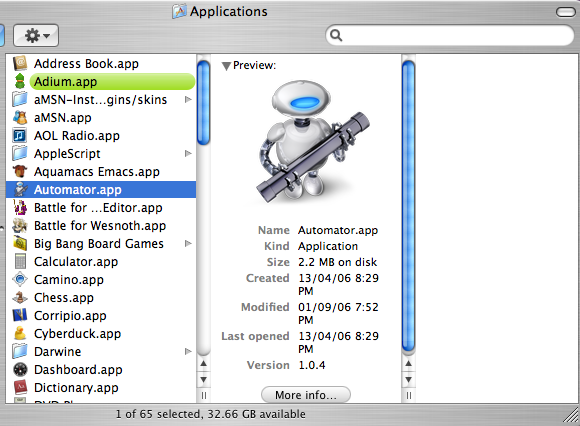The image size is (580, 426).
Task: Click the Corripio app icon
Action: coord(20,315)
